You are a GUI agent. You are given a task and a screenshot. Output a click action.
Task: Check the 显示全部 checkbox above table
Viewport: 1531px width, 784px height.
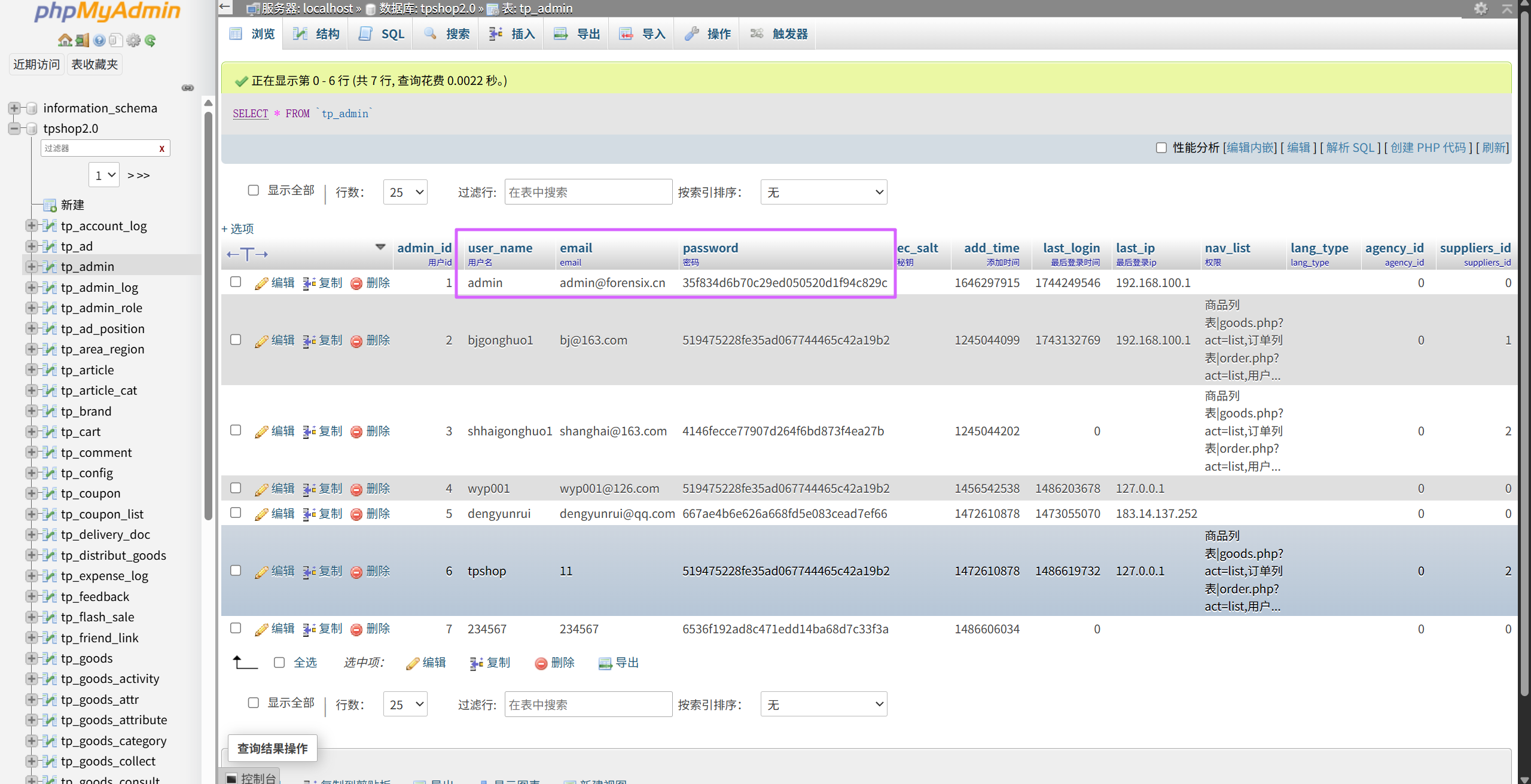click(x=254, y=190)
